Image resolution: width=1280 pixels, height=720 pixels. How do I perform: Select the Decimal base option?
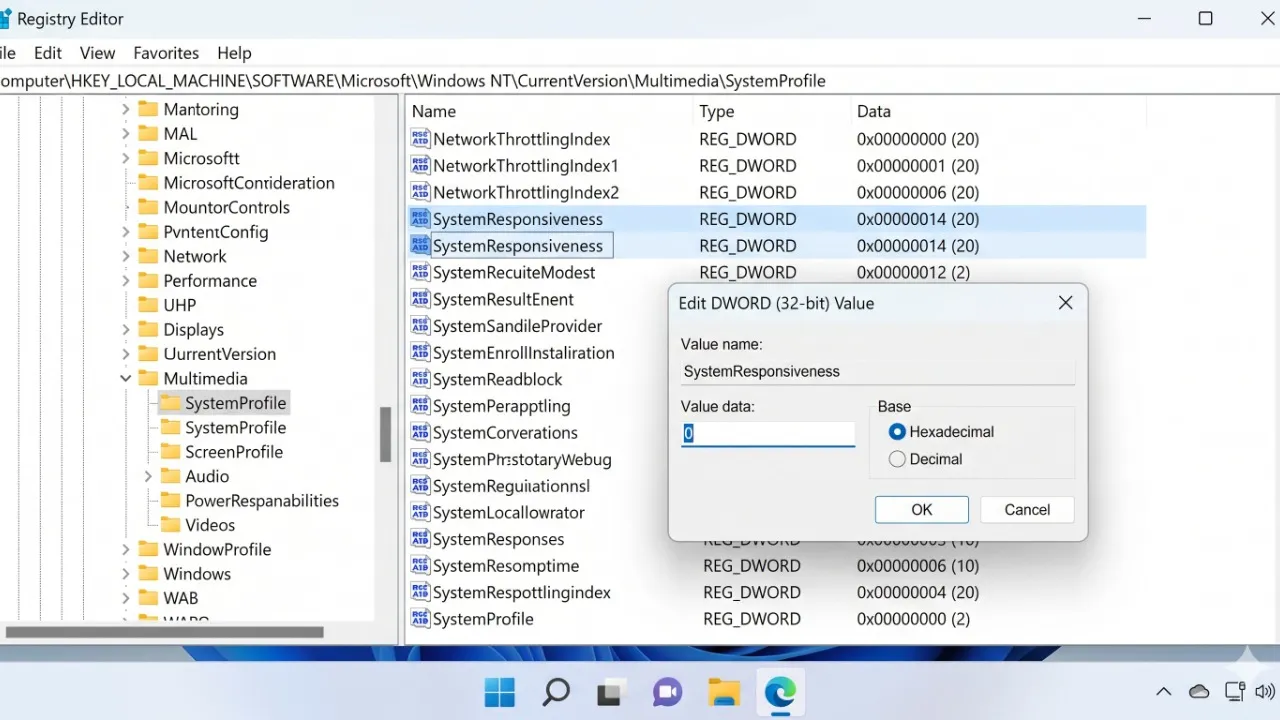(x=897, y=459)
